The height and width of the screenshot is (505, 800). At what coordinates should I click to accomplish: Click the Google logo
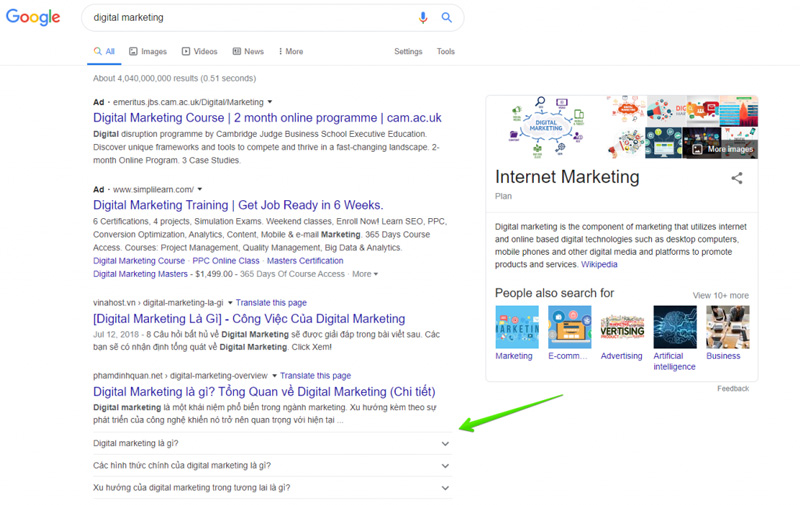coord(33,18)
